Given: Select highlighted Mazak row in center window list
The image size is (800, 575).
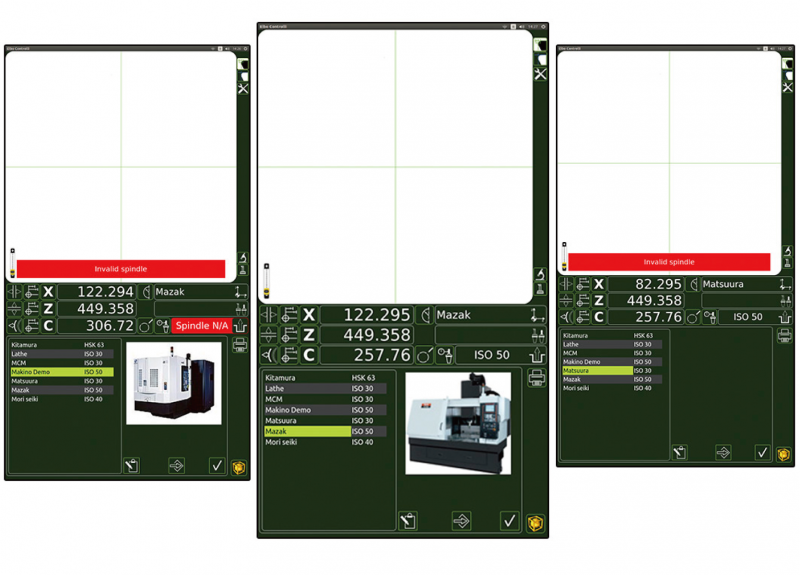Looking at the screenshot, I should point(325,432).
